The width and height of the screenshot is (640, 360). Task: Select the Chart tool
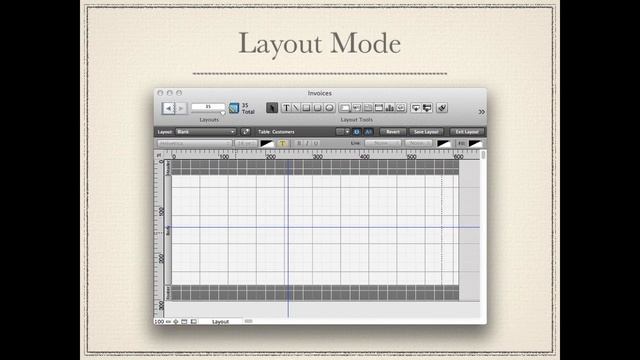(390, 108)
